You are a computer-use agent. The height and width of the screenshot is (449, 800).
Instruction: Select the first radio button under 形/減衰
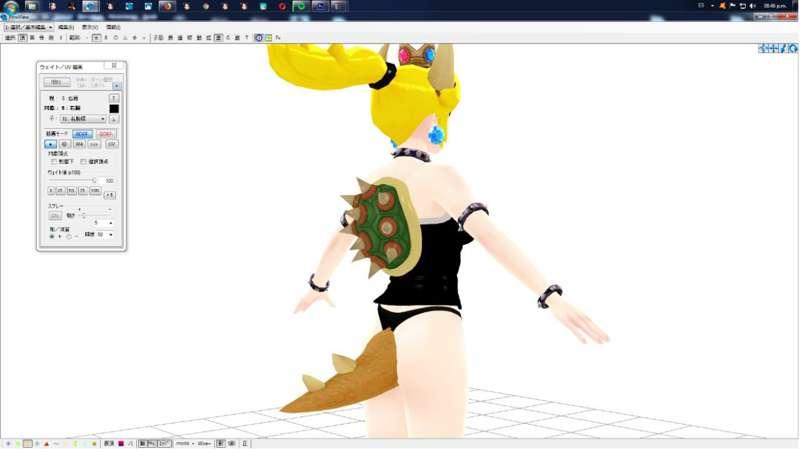click(x=52, y=236)
